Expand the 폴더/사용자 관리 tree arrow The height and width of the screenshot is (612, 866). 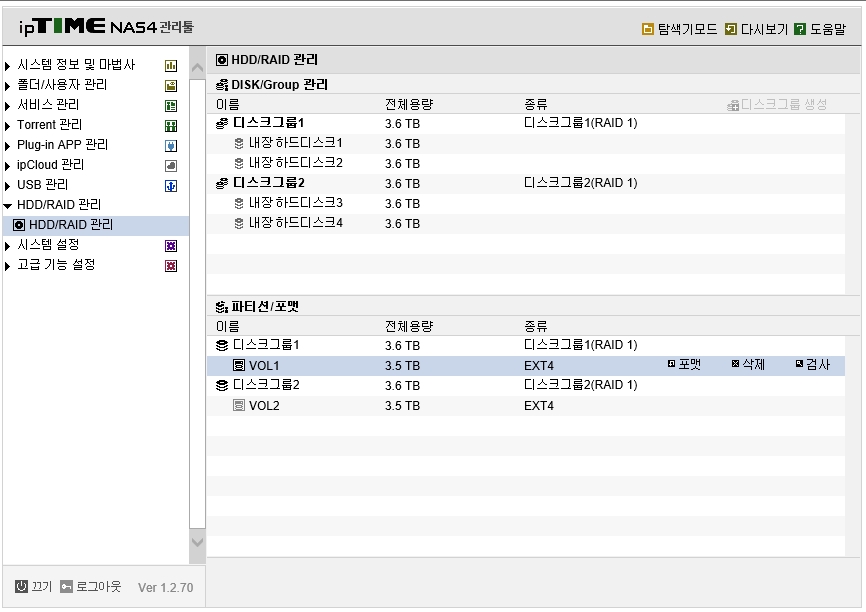pyautogui.click(x=7, y=86)
